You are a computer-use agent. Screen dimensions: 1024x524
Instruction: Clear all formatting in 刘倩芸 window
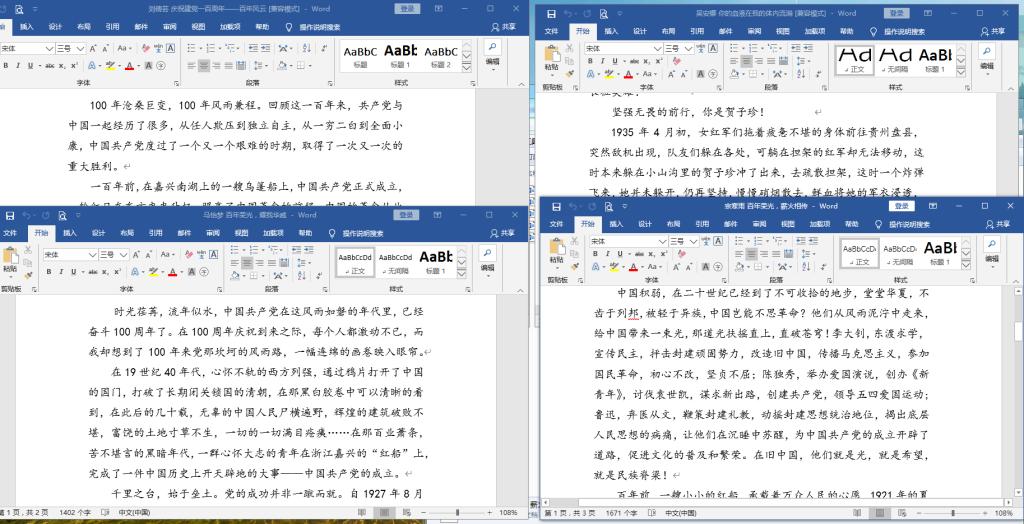(146, 48)
